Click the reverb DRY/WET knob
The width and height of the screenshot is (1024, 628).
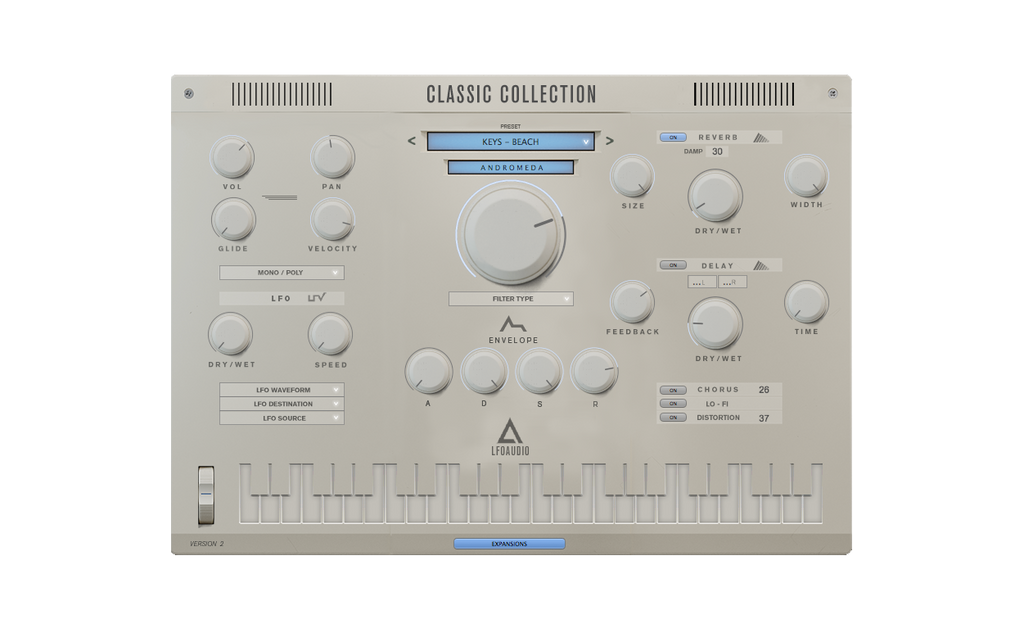[x=715, y=196]
